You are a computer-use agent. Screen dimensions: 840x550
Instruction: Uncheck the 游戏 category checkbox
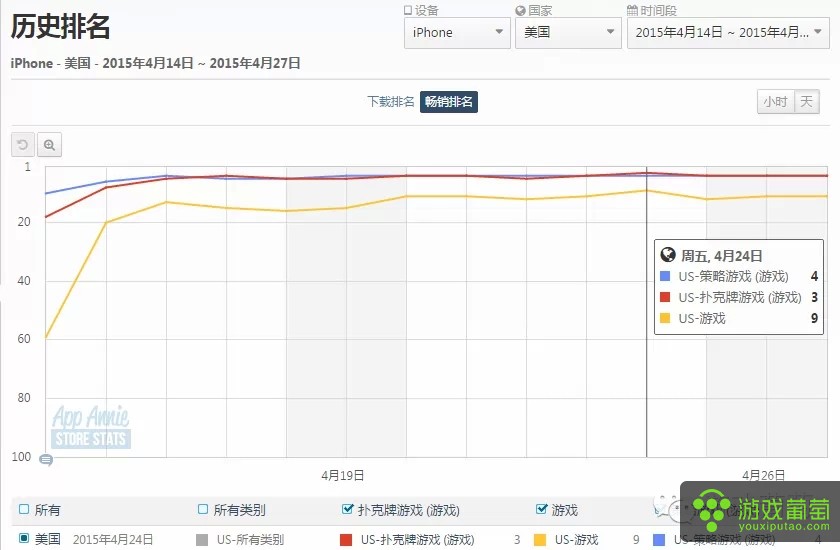coord(542,509)
